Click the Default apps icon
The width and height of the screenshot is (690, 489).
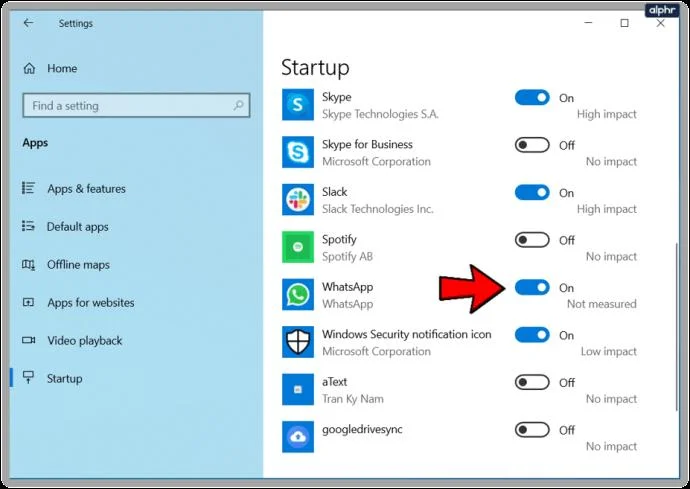point(28,226)
